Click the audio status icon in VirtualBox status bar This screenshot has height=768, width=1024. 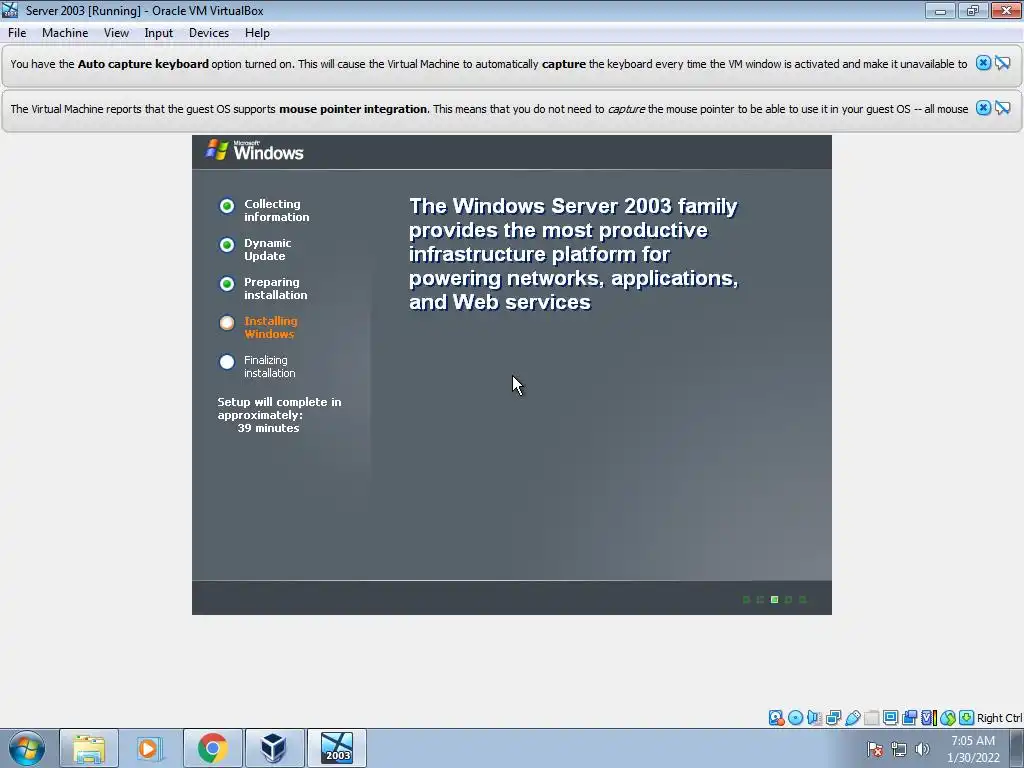(x=814, y=718)
